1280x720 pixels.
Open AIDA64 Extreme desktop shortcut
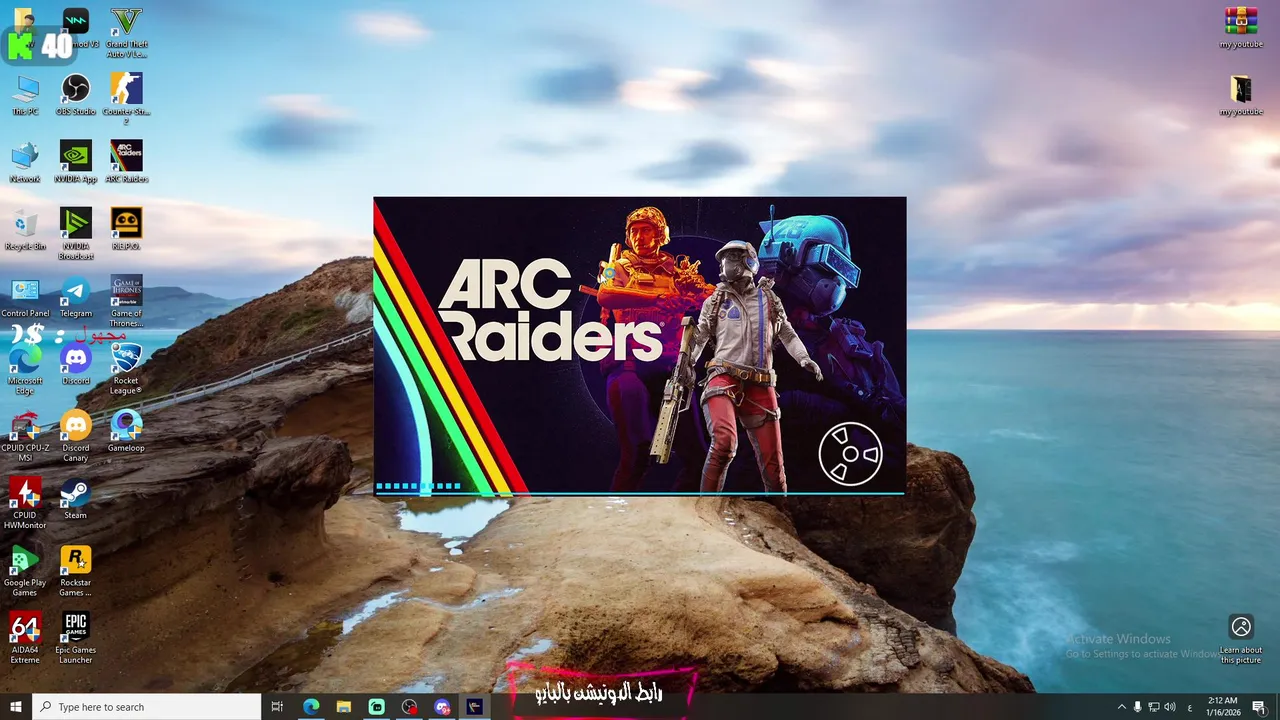(25, 638)
